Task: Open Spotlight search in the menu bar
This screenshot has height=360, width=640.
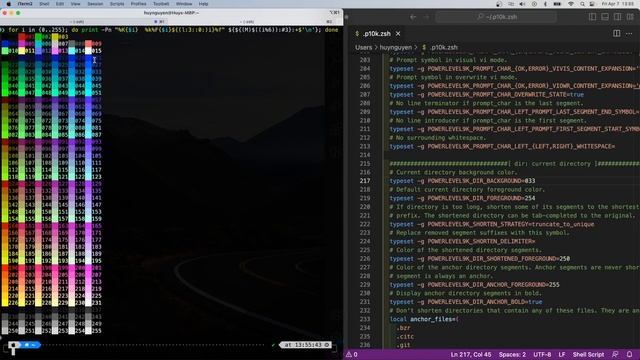Action: (582, 4)
